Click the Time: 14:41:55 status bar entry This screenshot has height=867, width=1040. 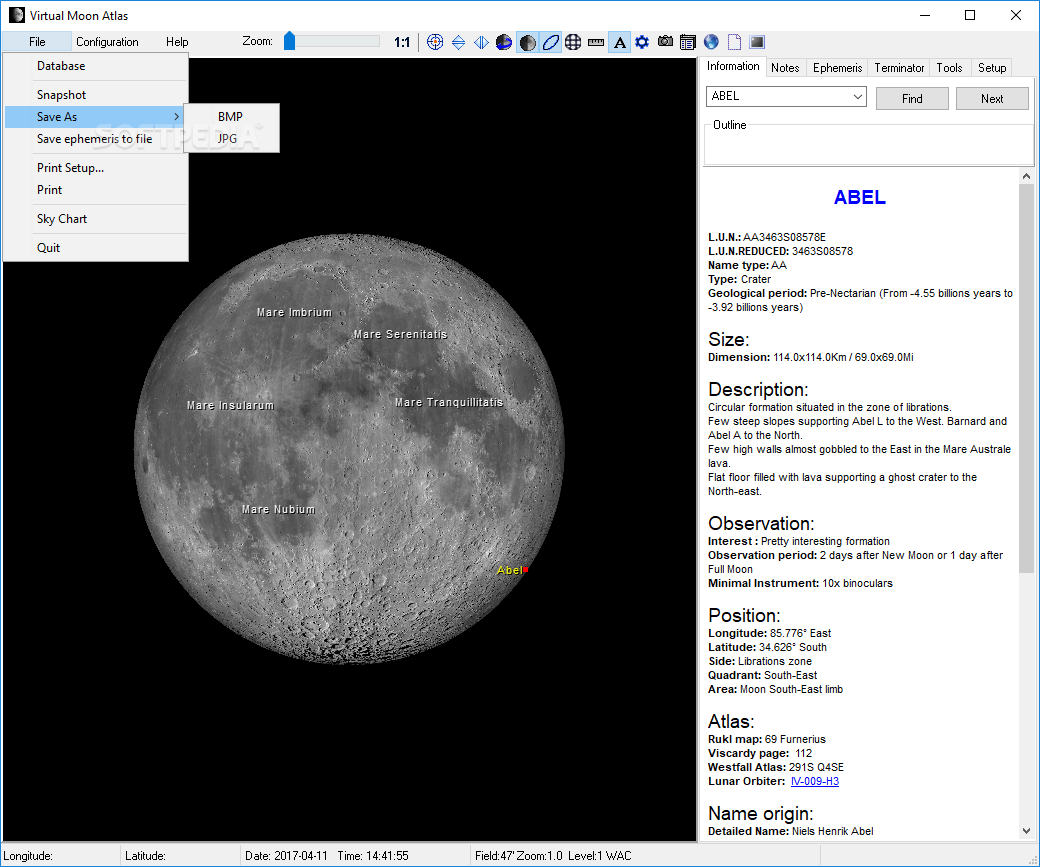coord(373,856)
